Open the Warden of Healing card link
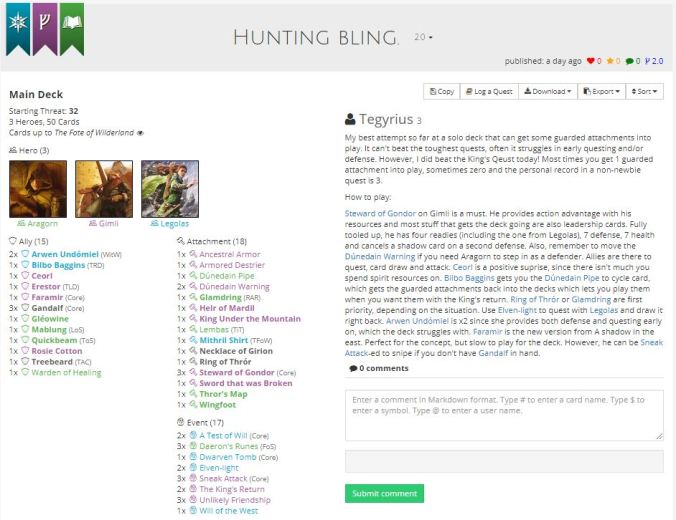676x520 pixels. click(66, 373)
